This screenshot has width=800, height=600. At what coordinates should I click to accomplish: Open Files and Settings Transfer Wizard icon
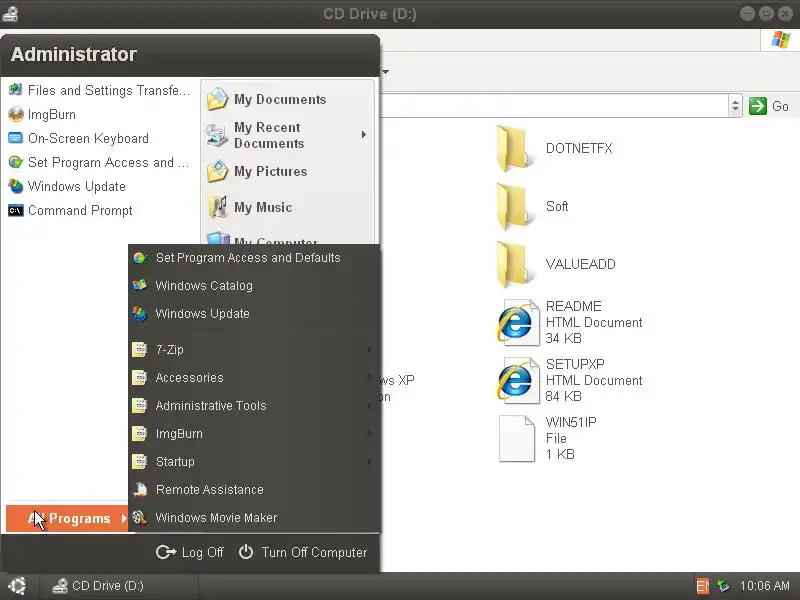point(15,90)
